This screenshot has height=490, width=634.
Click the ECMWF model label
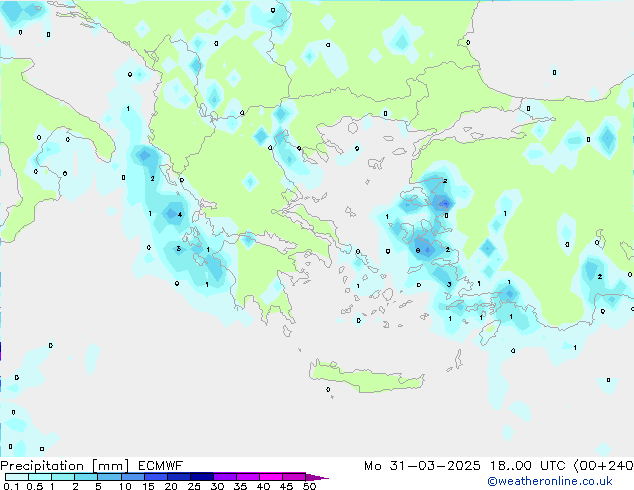pyautogui.click(x=161, y=466)
